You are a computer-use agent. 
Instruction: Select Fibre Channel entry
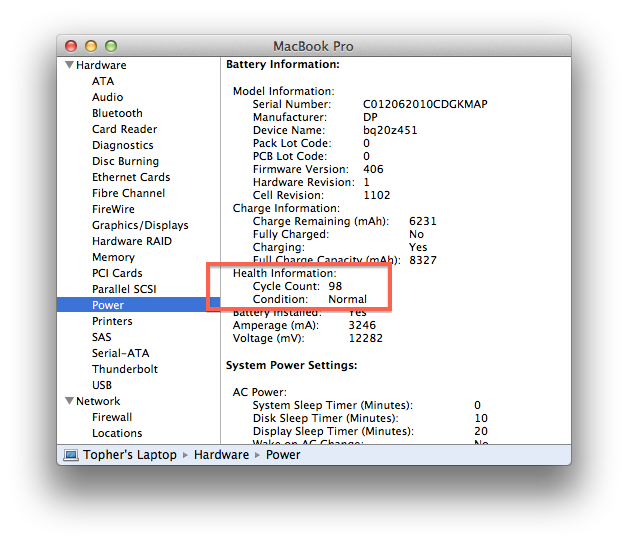coord(128,193)
